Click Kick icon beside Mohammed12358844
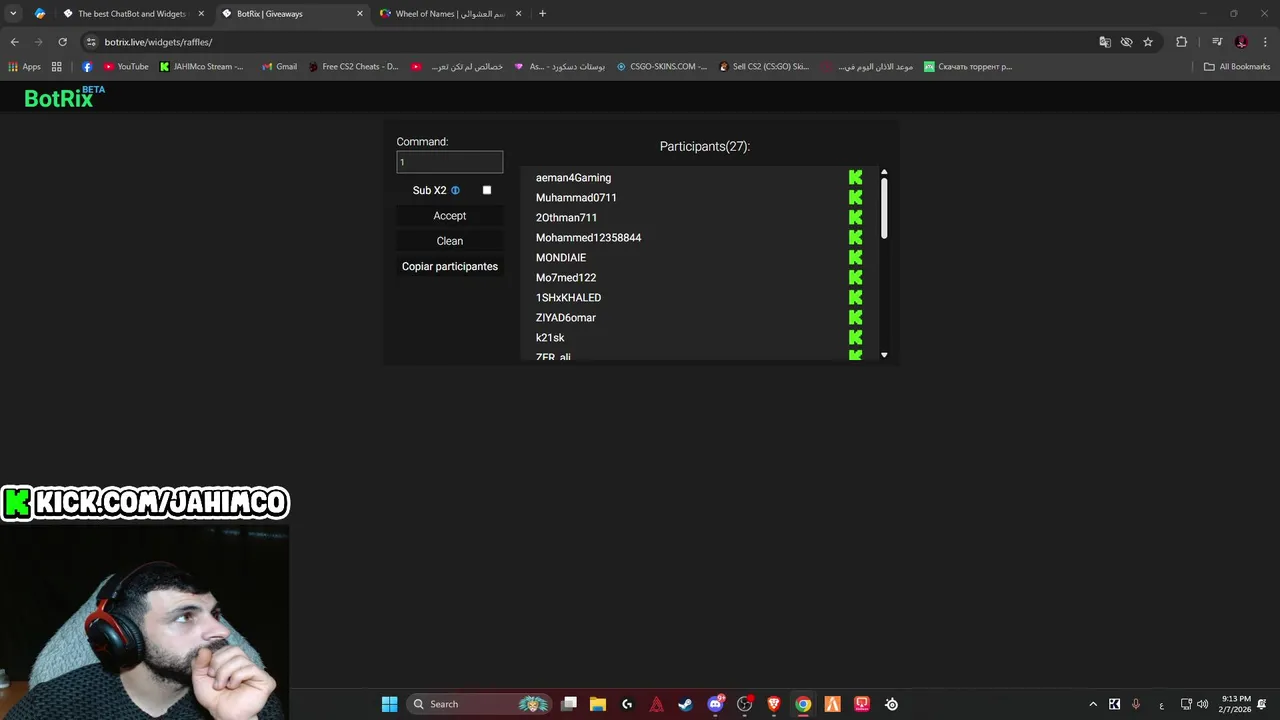Screen dimensions: 1280x720 click(855, 237)
